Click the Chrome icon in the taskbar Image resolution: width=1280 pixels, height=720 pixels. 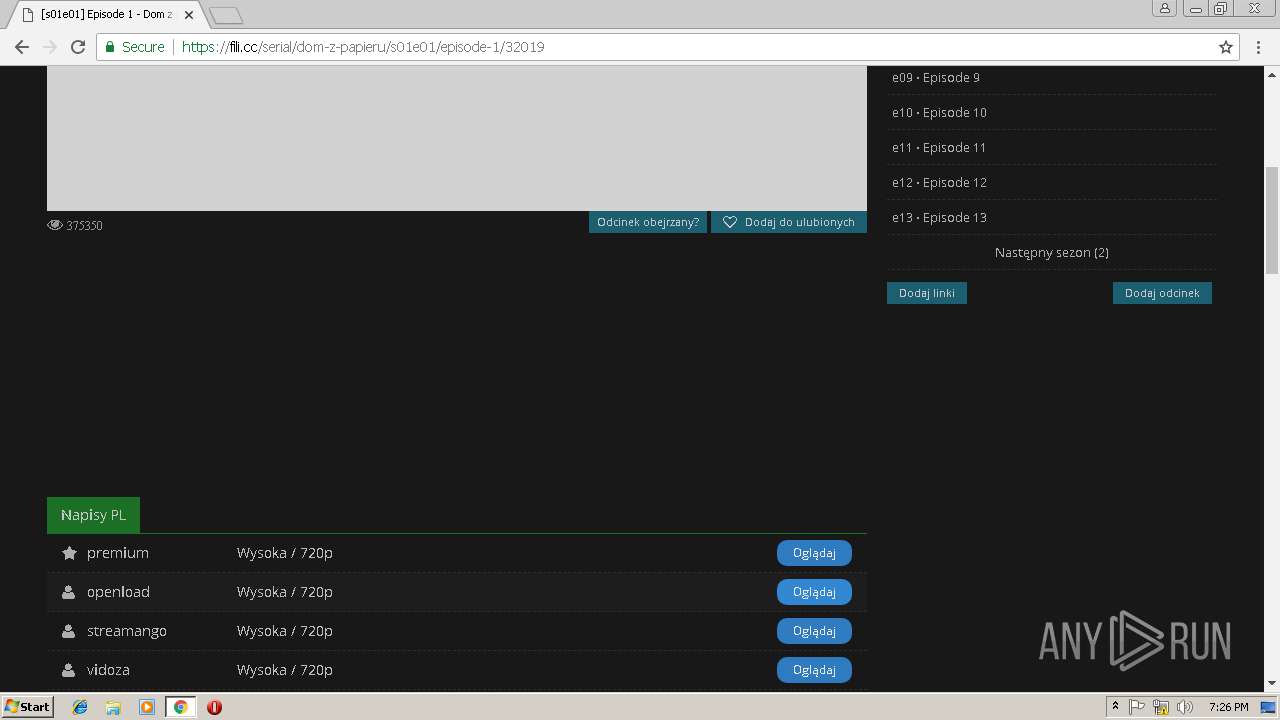(180, 707)
